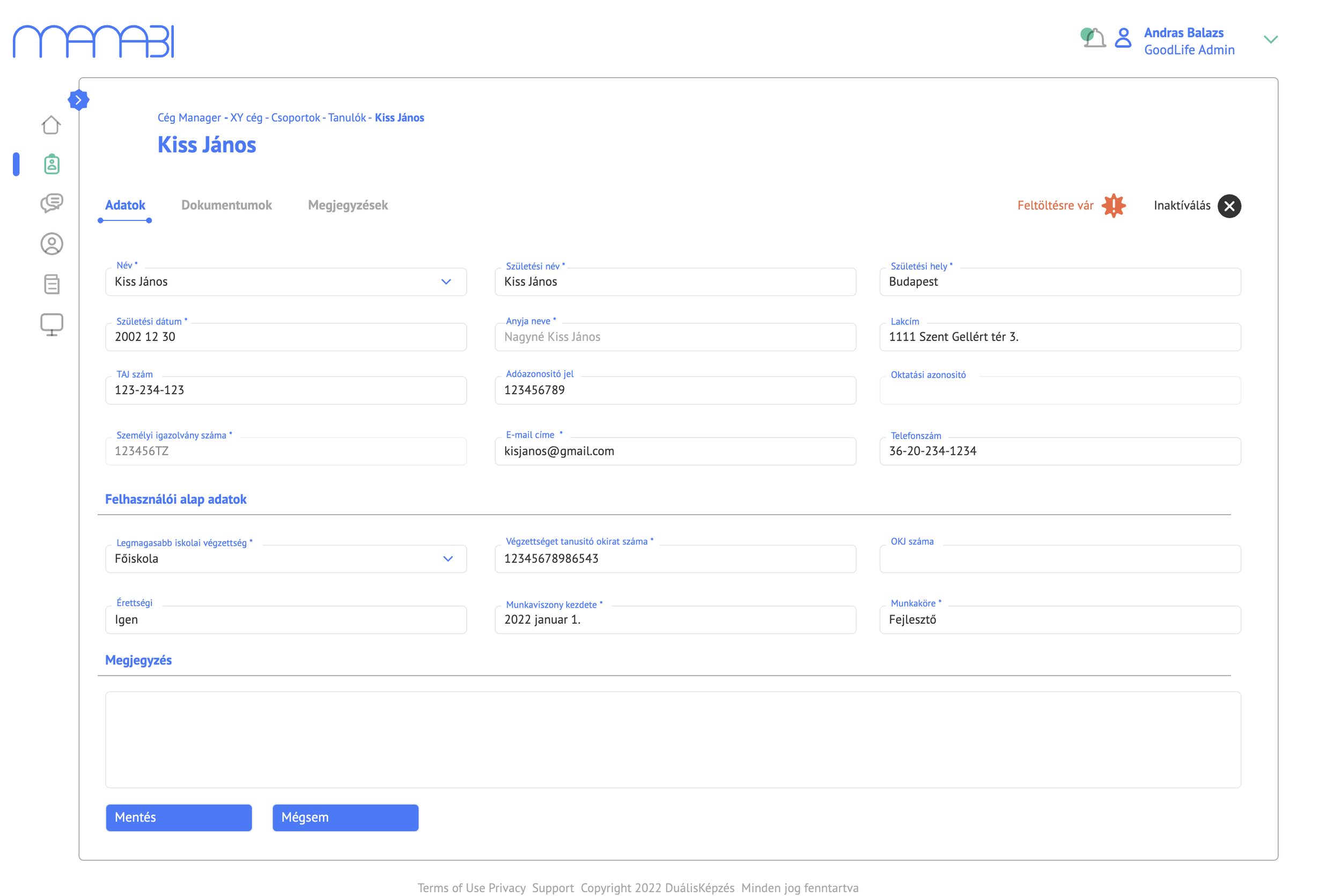The height and width of the screenshot is (896, 1341).
Task: Open the green ID badge sidebar icon
Action: pyautogui.click(x=51, y=165)
